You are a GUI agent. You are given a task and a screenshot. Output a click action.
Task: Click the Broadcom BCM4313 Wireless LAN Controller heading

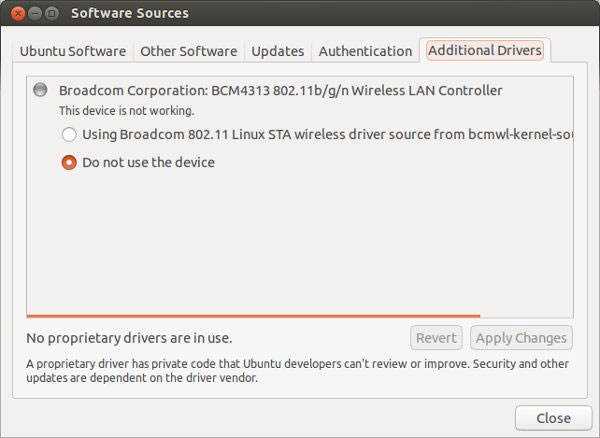[280, 91]
